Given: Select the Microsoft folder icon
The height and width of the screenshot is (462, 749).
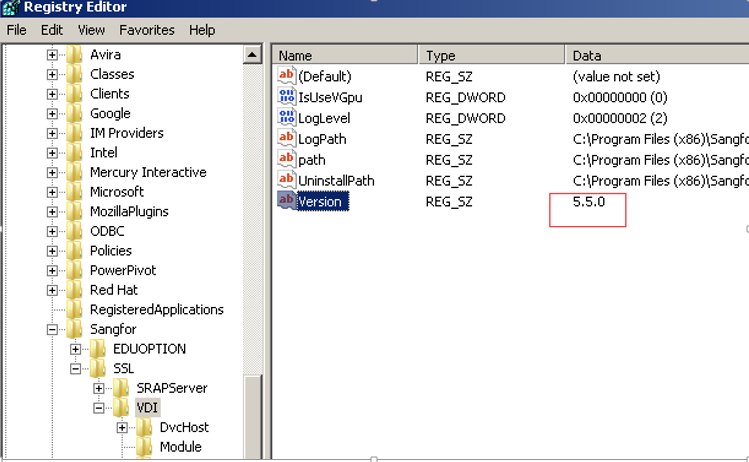Looking at the screenshot, I should point(74,192).
